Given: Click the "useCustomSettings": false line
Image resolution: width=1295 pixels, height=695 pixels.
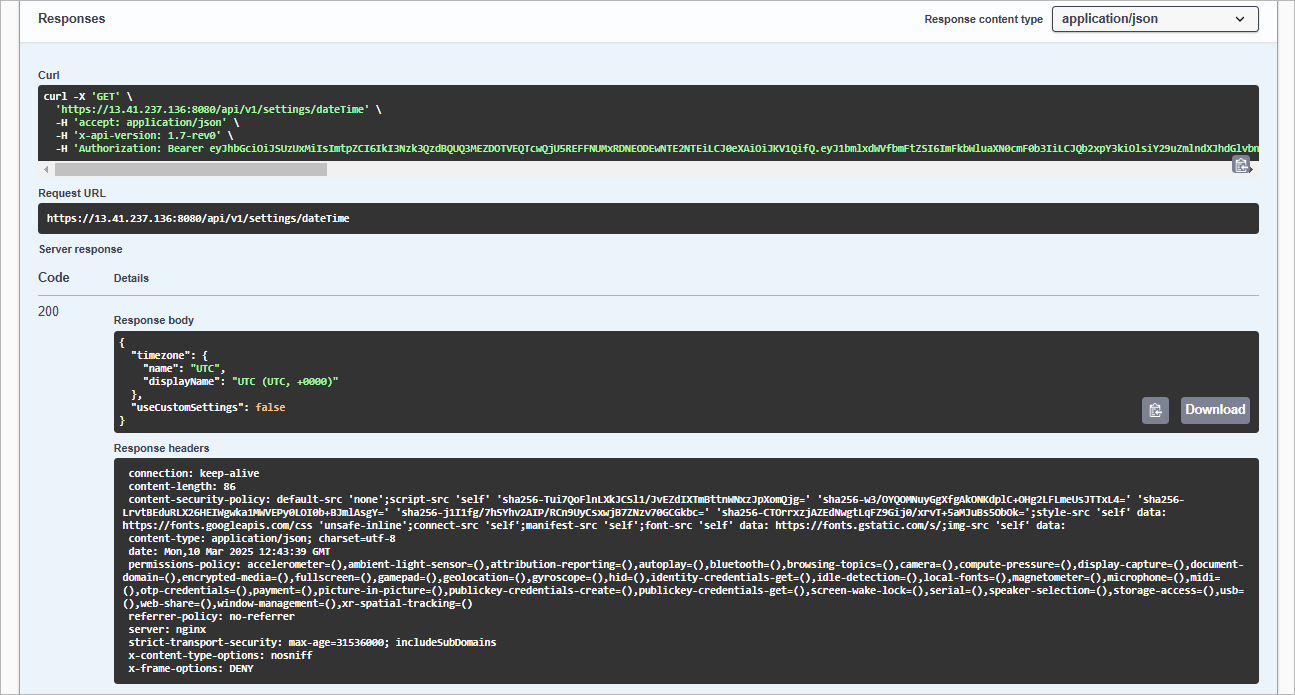Looking at the screenshot, I should (x=208, y=407).
